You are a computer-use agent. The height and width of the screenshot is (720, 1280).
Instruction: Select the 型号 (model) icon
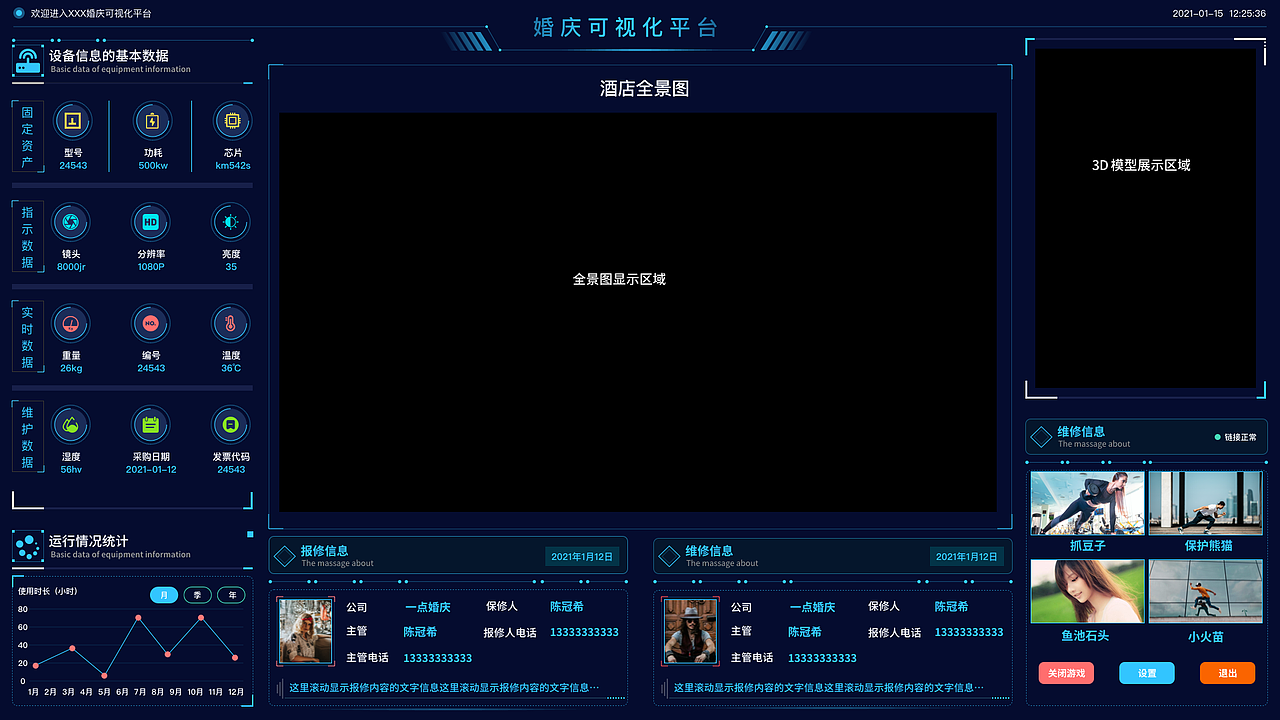[x=71, y=121]
